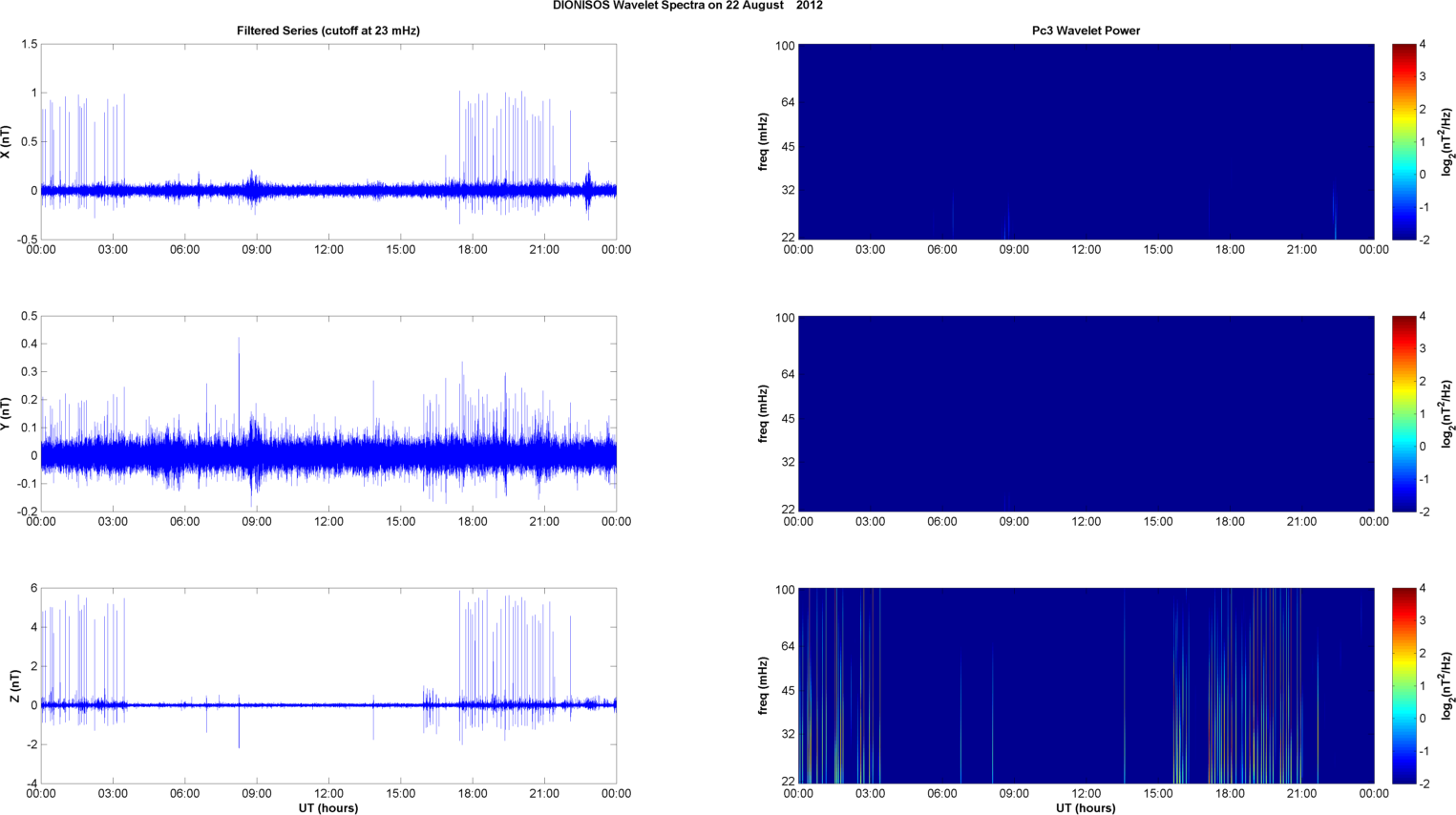The height and width of the screenshot is (815, 1456).
Task: Click the log2(nT²/Hz) label of the top colorbar
Action: point(1447,142)
